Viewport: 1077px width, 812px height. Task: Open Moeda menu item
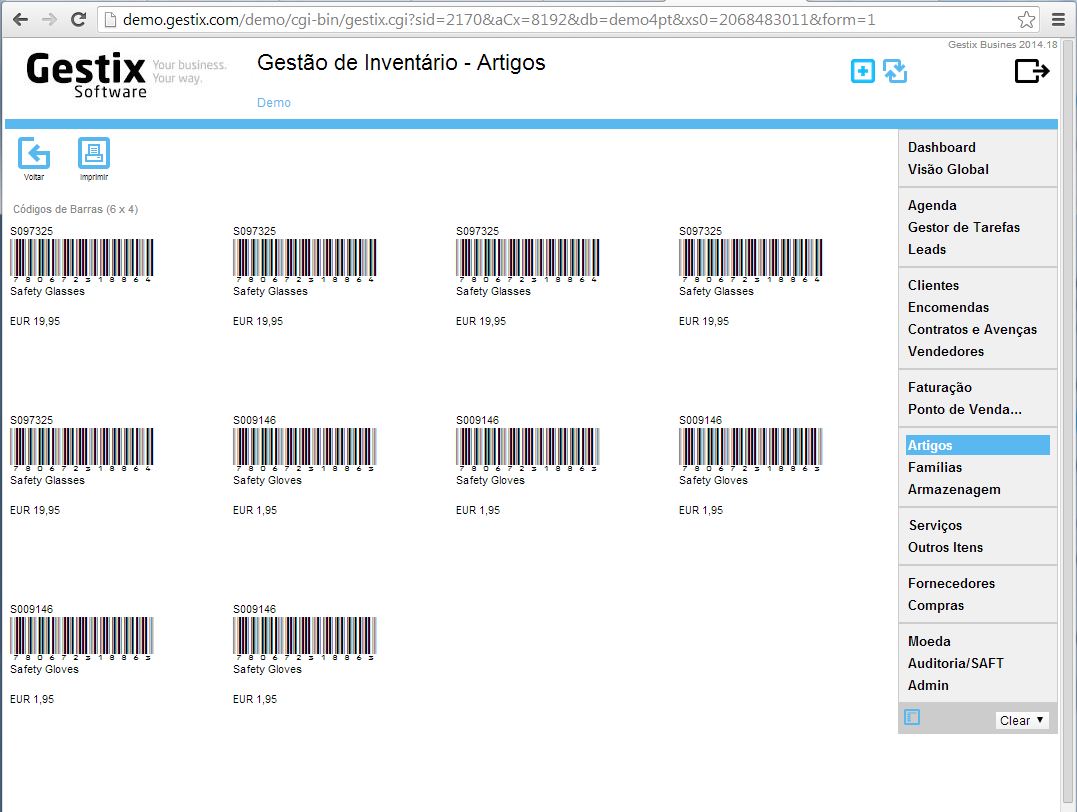tap(929, 641)
